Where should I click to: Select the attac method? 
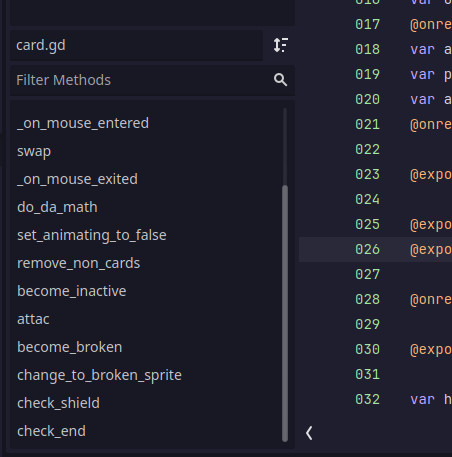click(x=33, y=319)
